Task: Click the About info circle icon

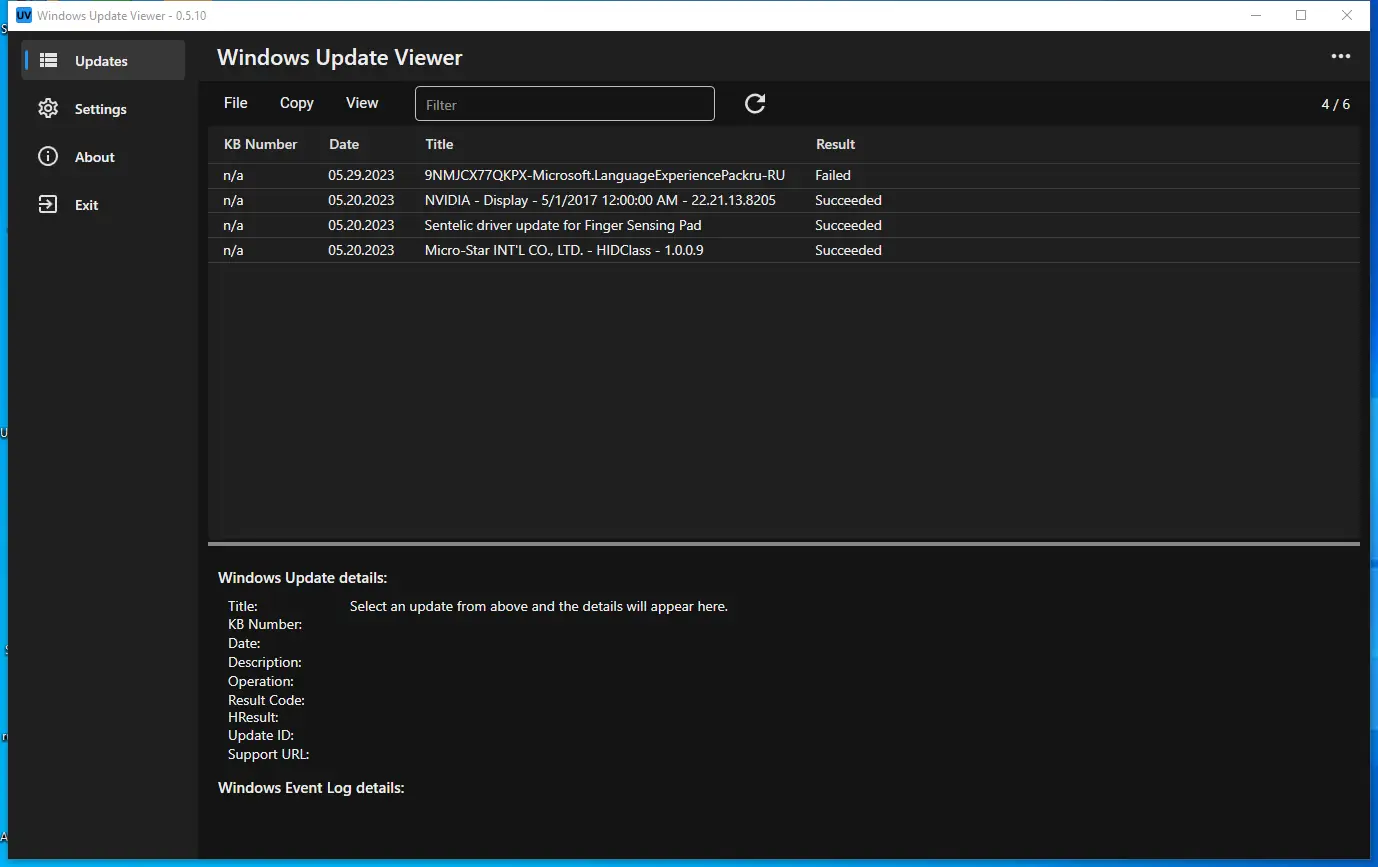Action: [x=48, y=157]
